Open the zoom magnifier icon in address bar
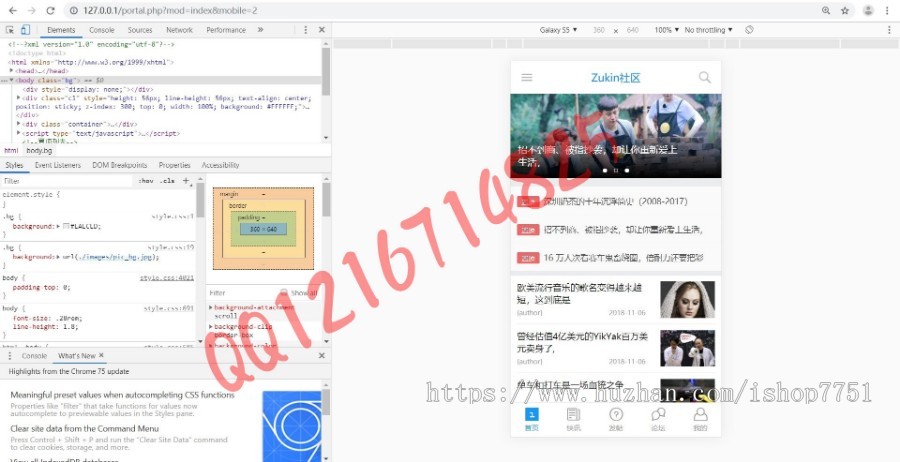Viewport: 900px width, 462px height. pos(826,10)
